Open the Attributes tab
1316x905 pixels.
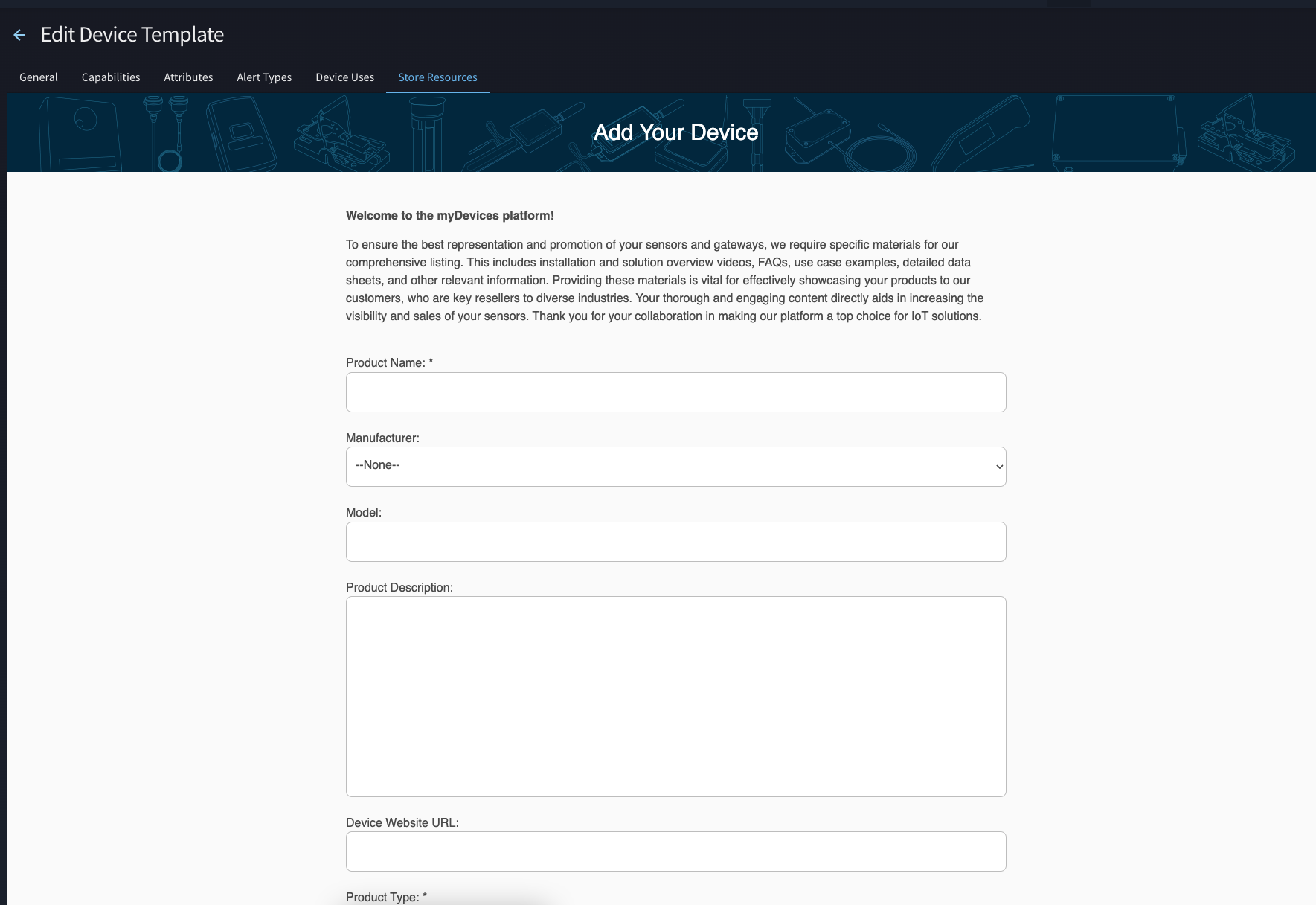click(x=187, y=77)
